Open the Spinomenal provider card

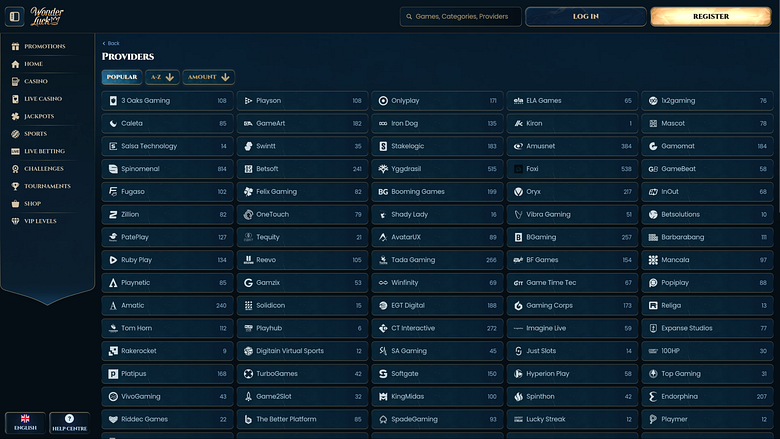(x=168, y=169)
